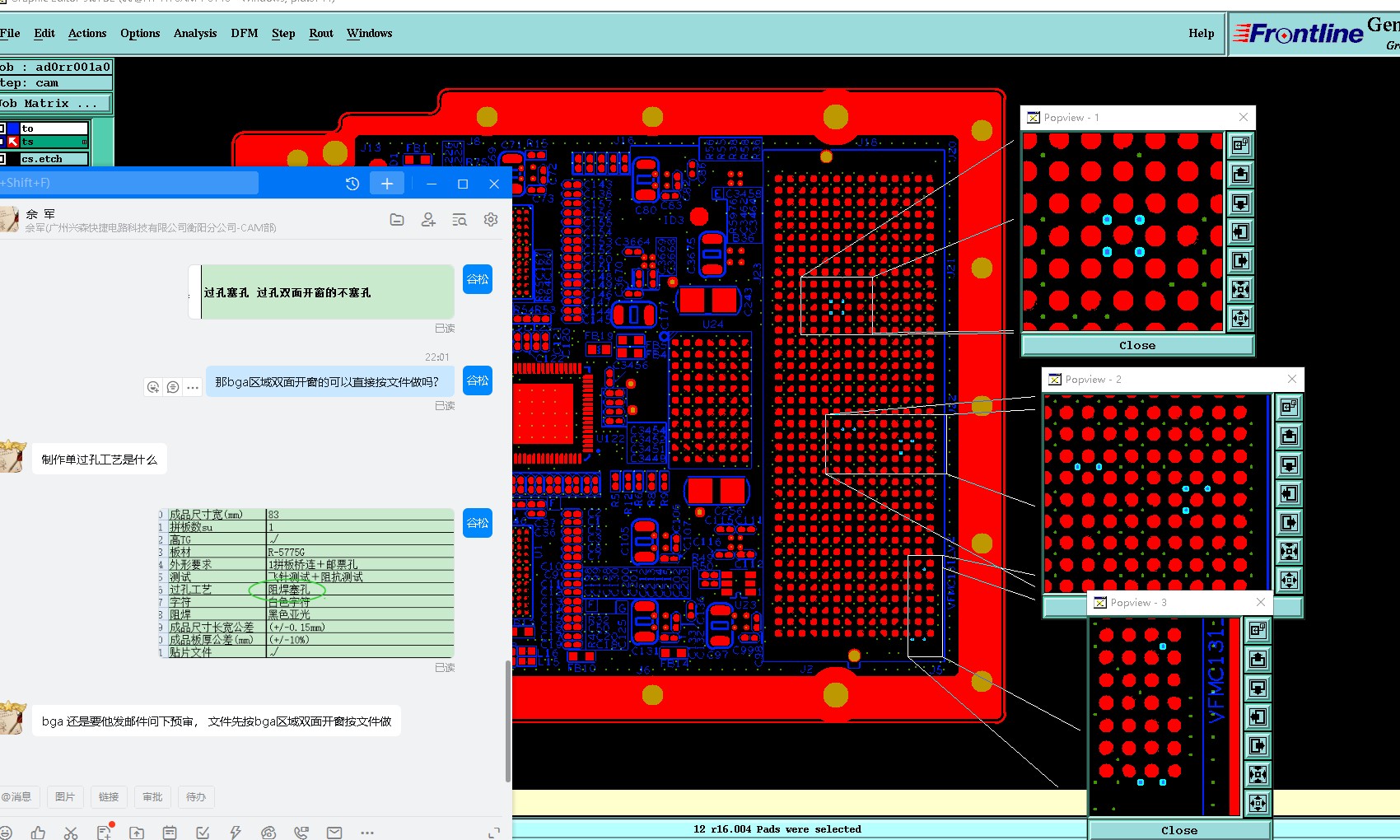1400x840 pixels.
Task: Add a member to the chat
Action: (x=428, y=220)
